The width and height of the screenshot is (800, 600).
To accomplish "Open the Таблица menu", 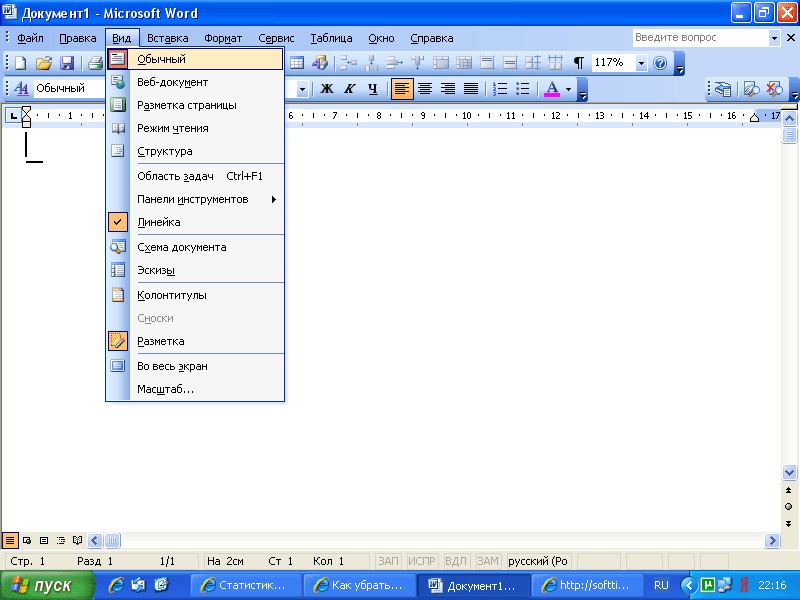I will (331, 38).
